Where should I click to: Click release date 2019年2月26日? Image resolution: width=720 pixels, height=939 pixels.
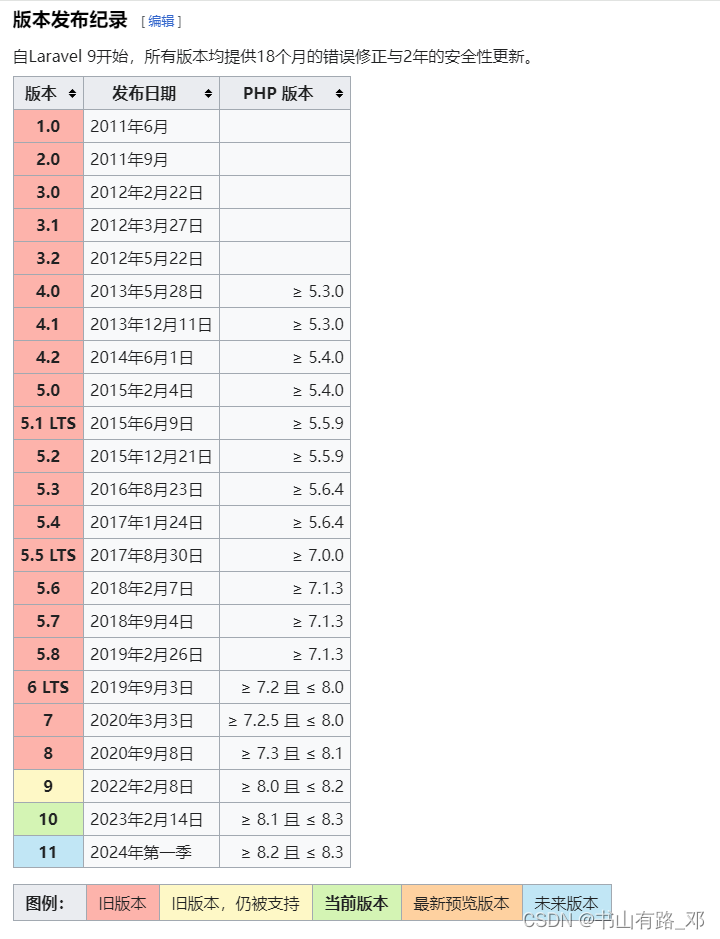coord(146,654)
